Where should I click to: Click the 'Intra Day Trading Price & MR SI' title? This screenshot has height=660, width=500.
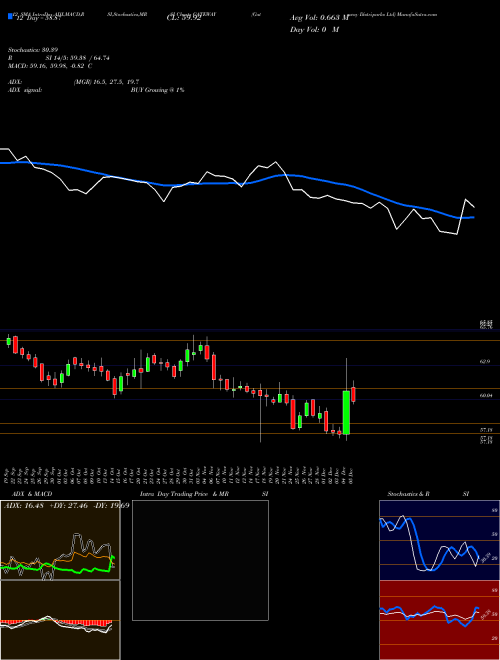coord(204,494)
